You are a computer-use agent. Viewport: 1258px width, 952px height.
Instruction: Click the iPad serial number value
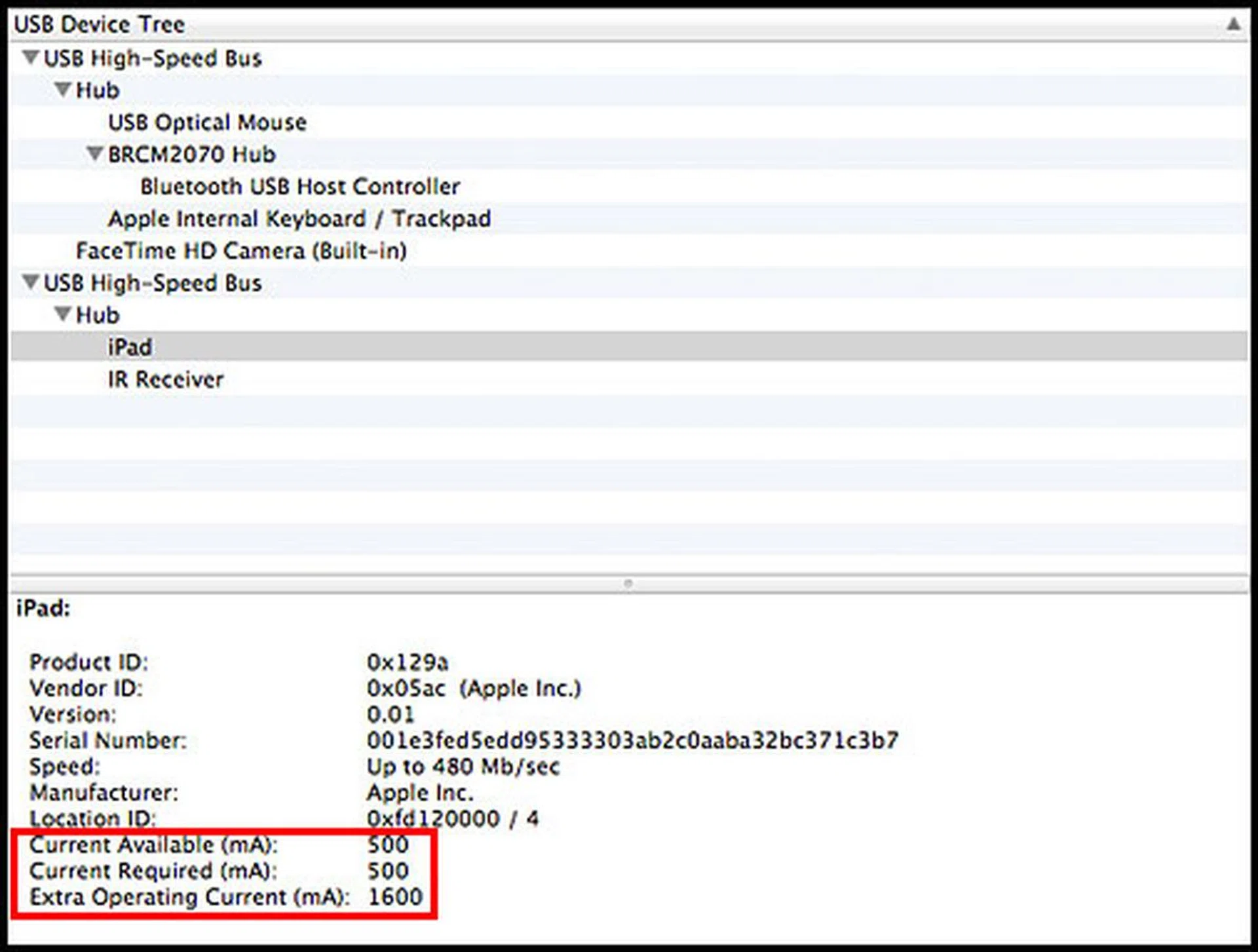632,740
